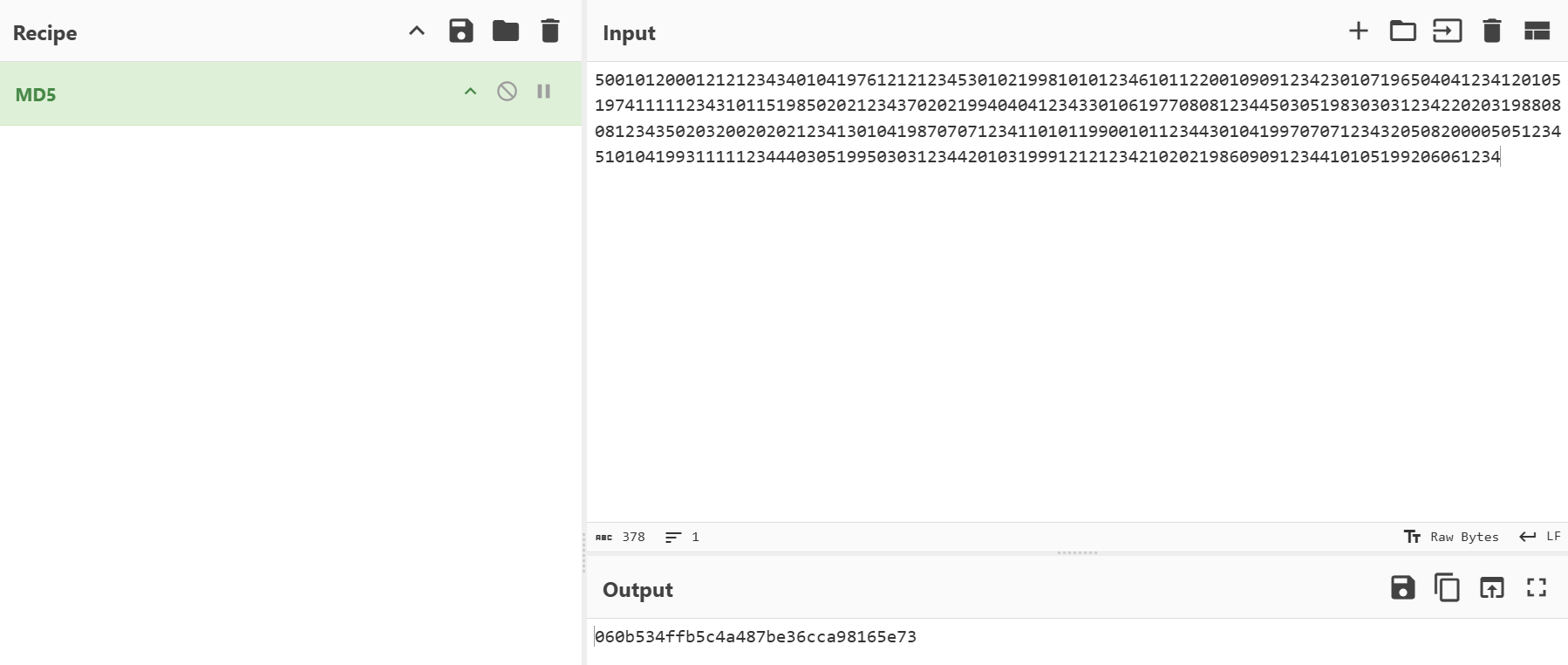This screenshot has width=1568, height=665.
Task: Add a new input tab
Action: click(1358, 31)
